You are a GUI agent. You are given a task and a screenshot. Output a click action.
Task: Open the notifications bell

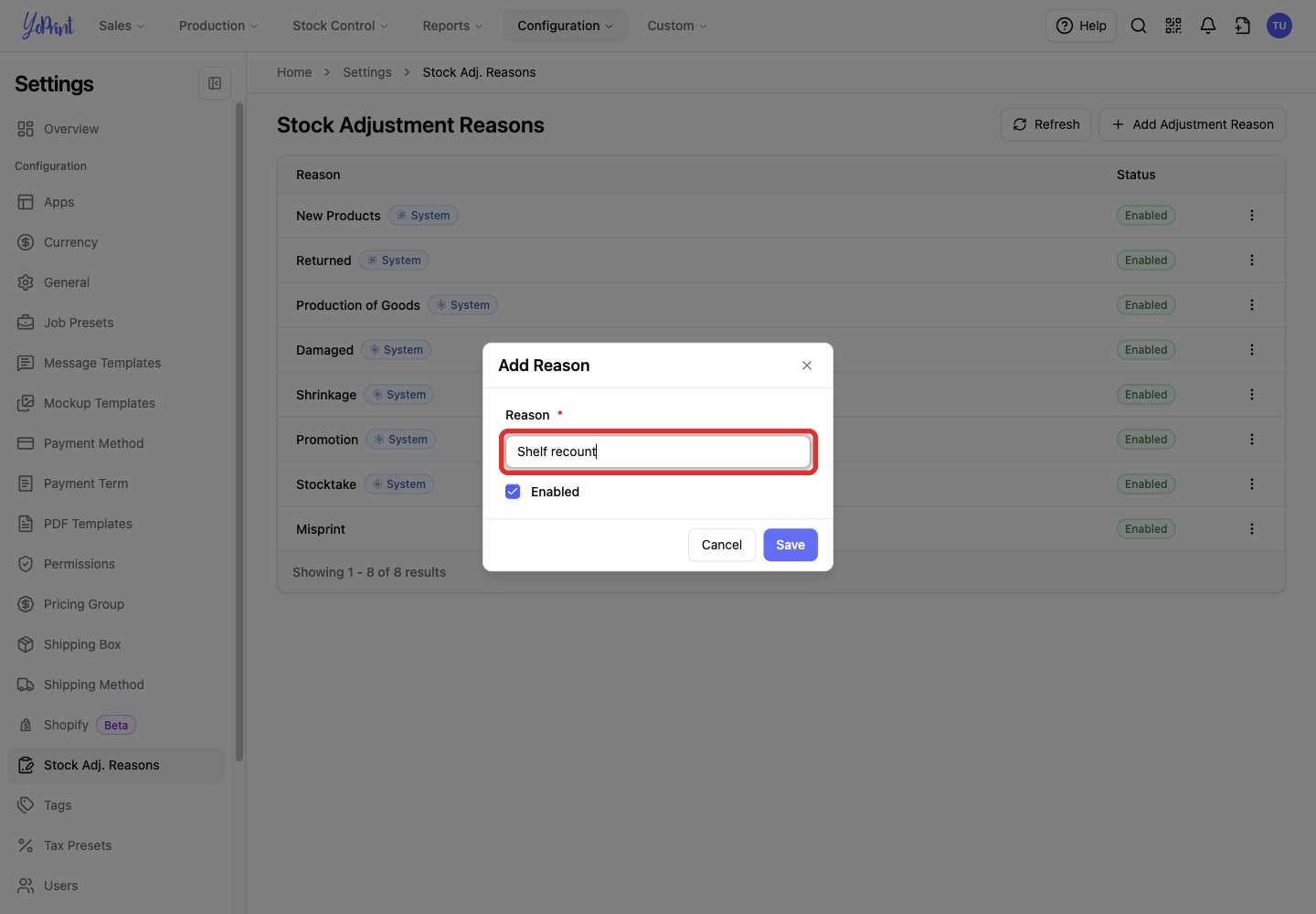tap(1208, 26)
